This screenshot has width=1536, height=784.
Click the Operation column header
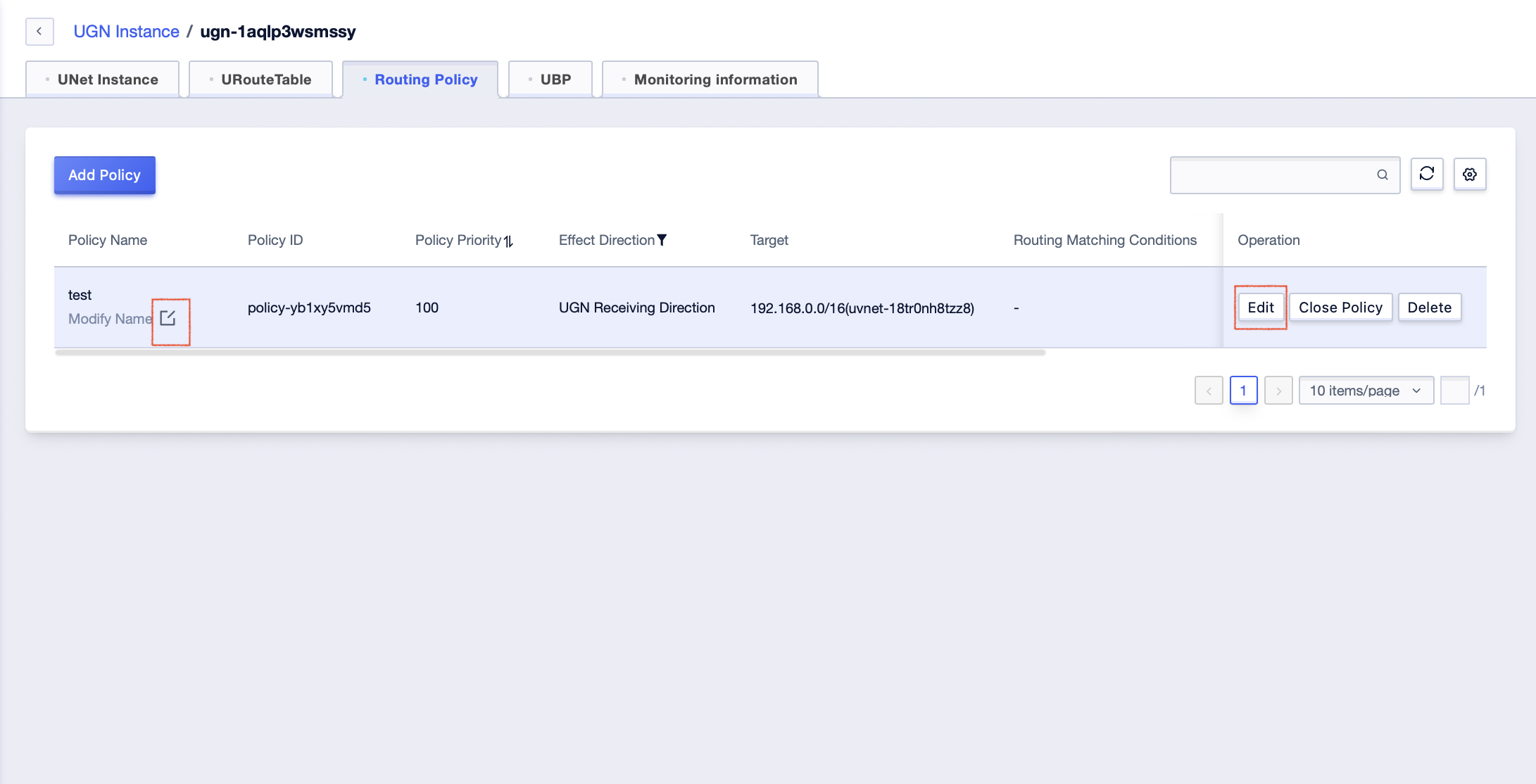[1269, 240]
